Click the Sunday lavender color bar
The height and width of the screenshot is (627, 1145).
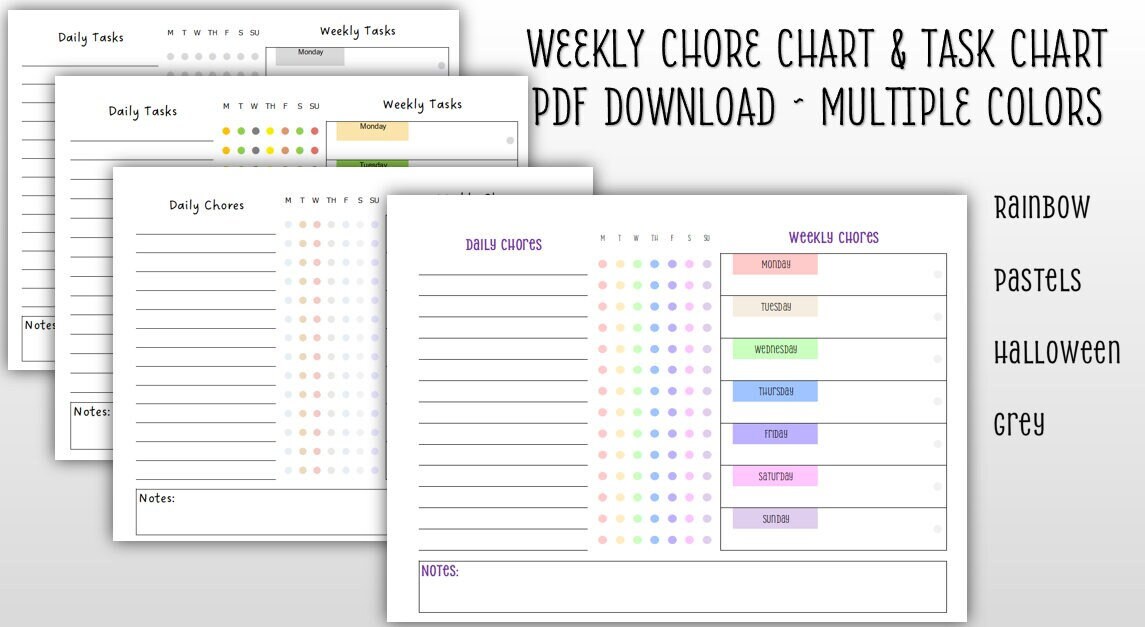(x=774, y=519)
